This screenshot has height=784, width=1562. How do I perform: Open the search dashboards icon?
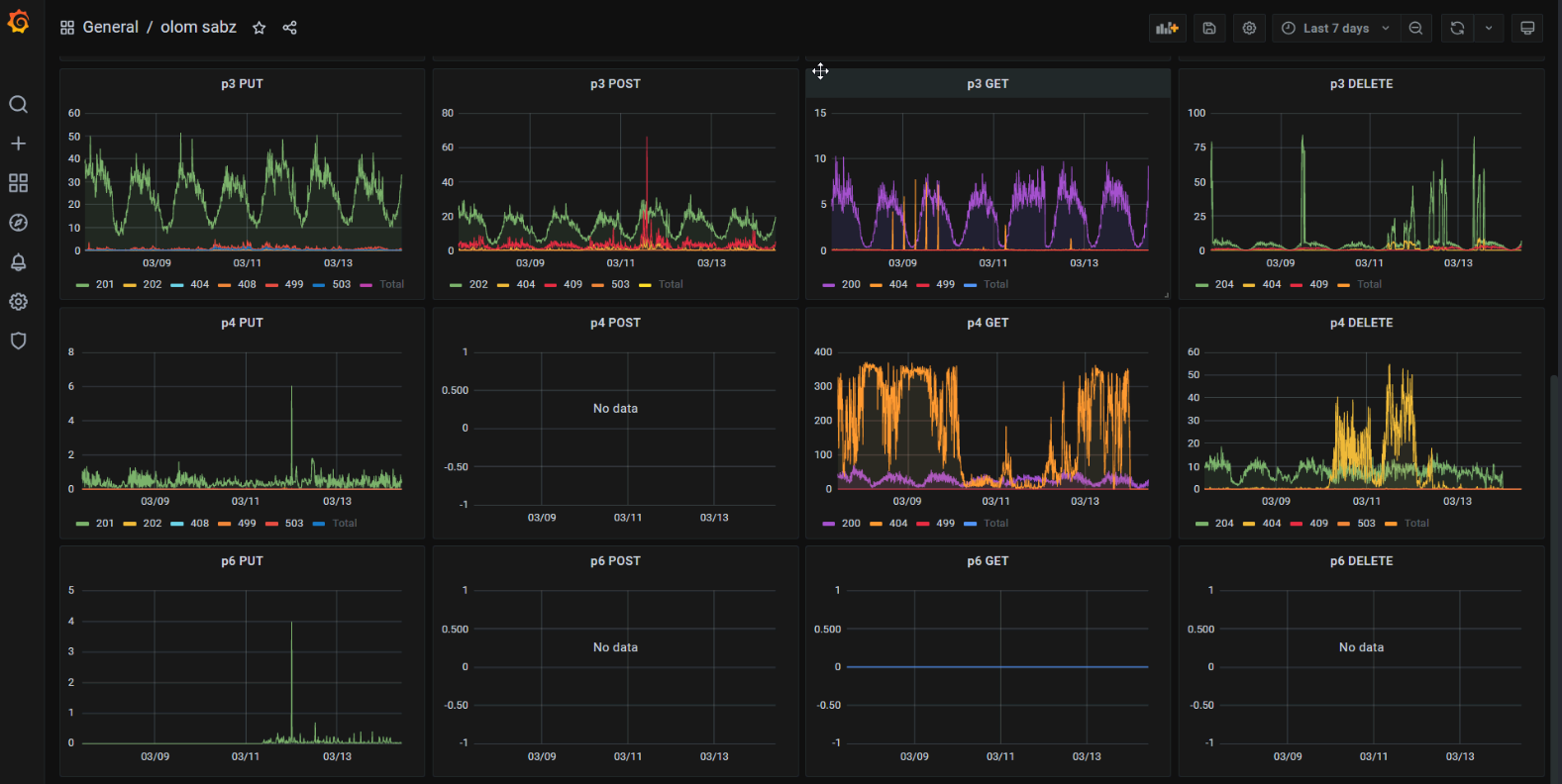pyautogui.click(x=18, y=105)
